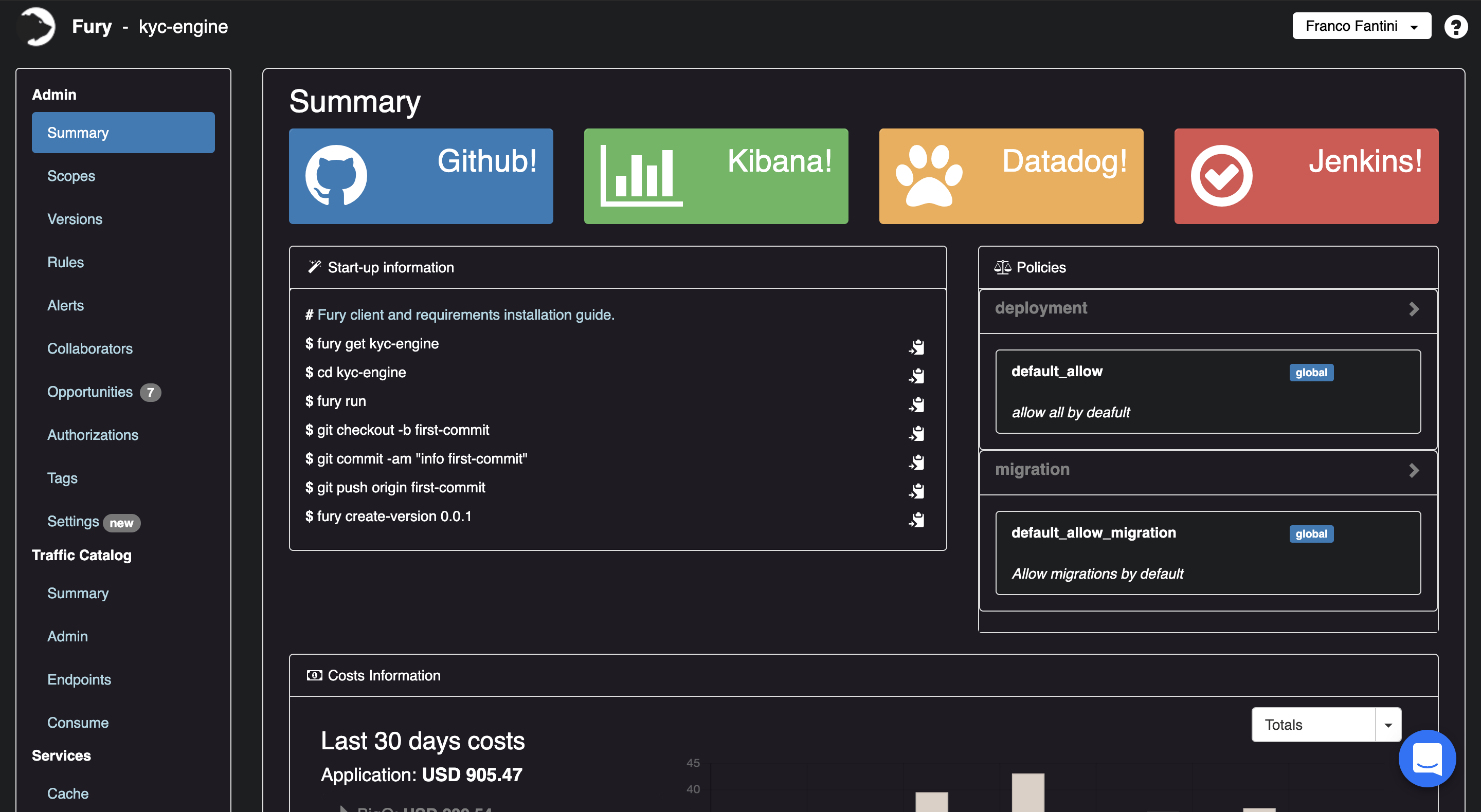The image size is (1481, 812).
Task: Open the Consume page
Action: pyautogui.click(x=78, y=723)
